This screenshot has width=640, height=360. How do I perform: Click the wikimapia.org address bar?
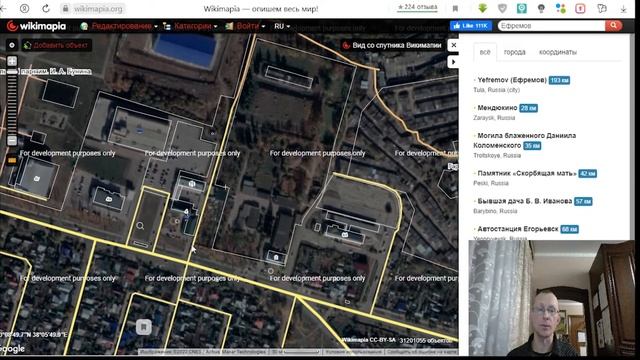(93, 8)
